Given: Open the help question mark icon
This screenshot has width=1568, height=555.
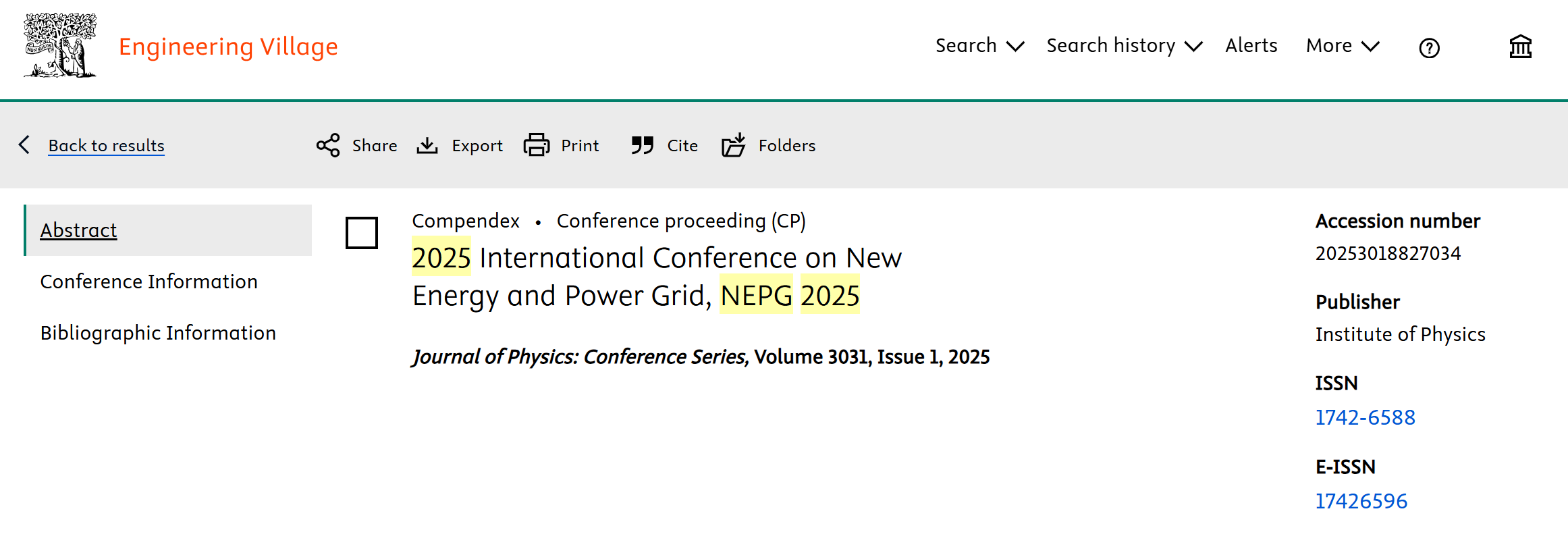Looking at the screenshot, I should (1429, 48).
